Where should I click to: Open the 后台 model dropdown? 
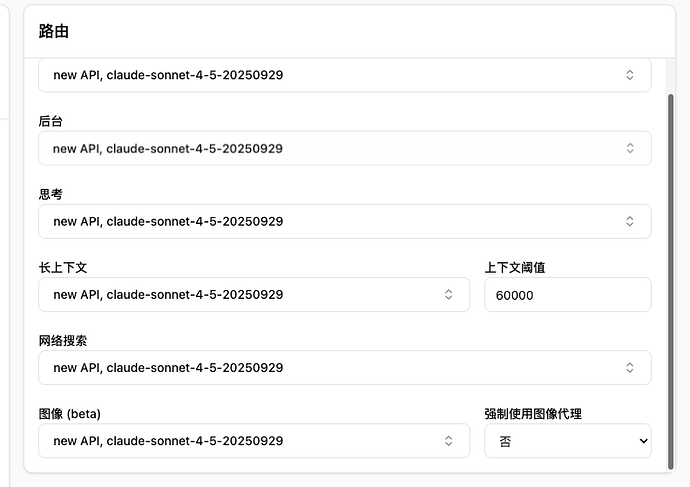(345, 148)
